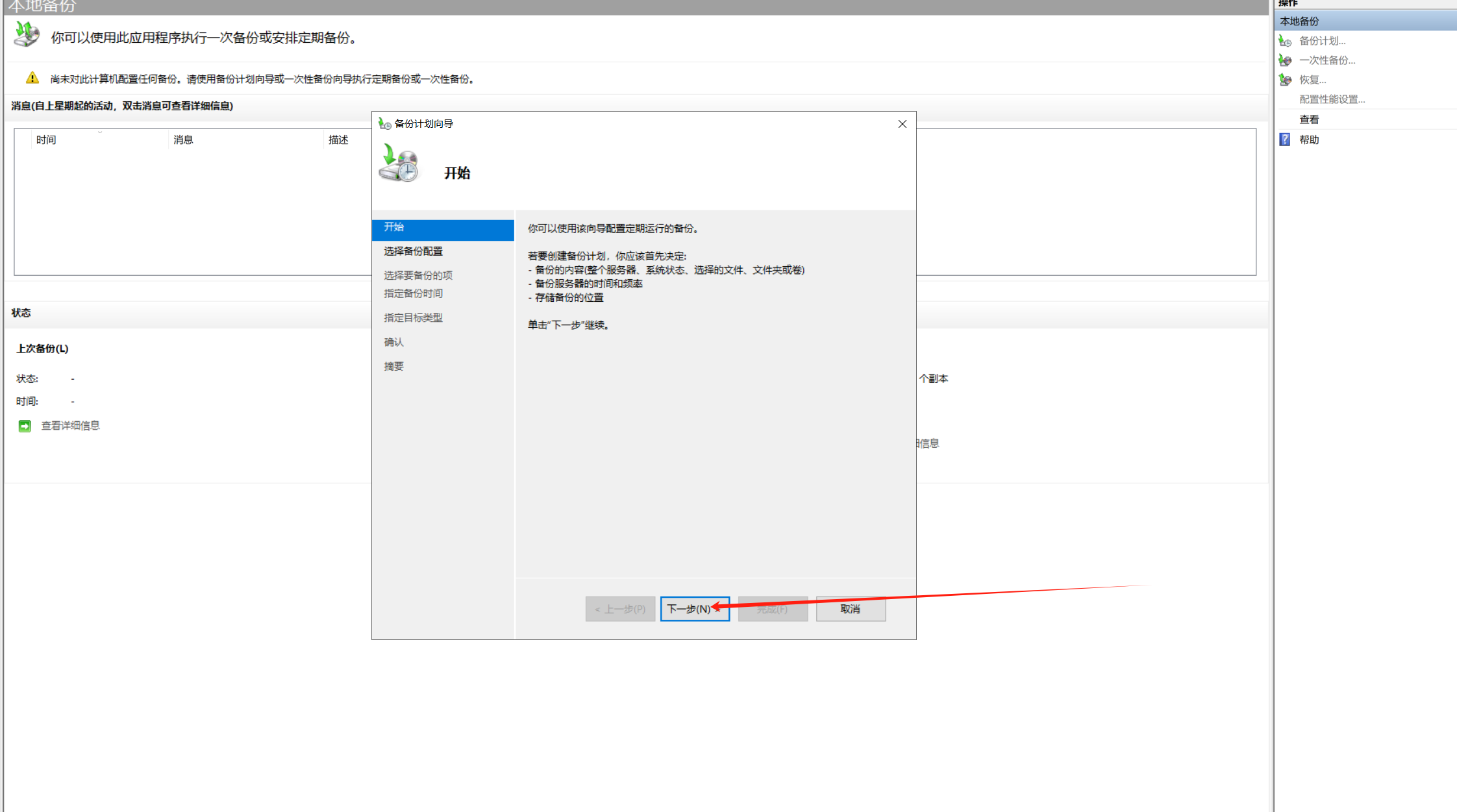Click the wizard title bar icon
This screenshot has width=1457, height=812.
[x=384, y=124]
